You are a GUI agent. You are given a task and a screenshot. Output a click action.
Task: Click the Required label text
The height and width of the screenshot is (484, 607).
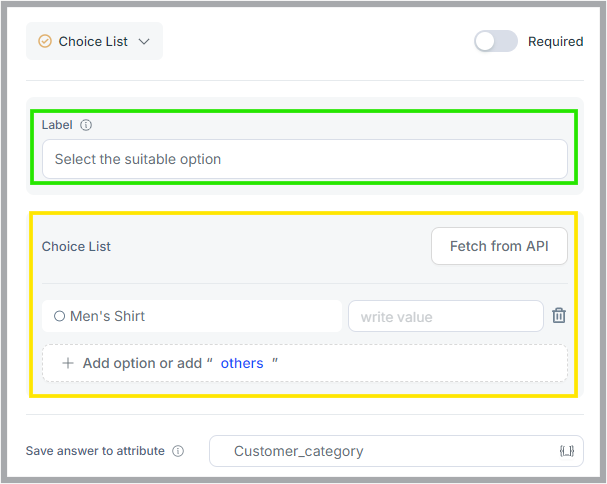coord(556,41)
